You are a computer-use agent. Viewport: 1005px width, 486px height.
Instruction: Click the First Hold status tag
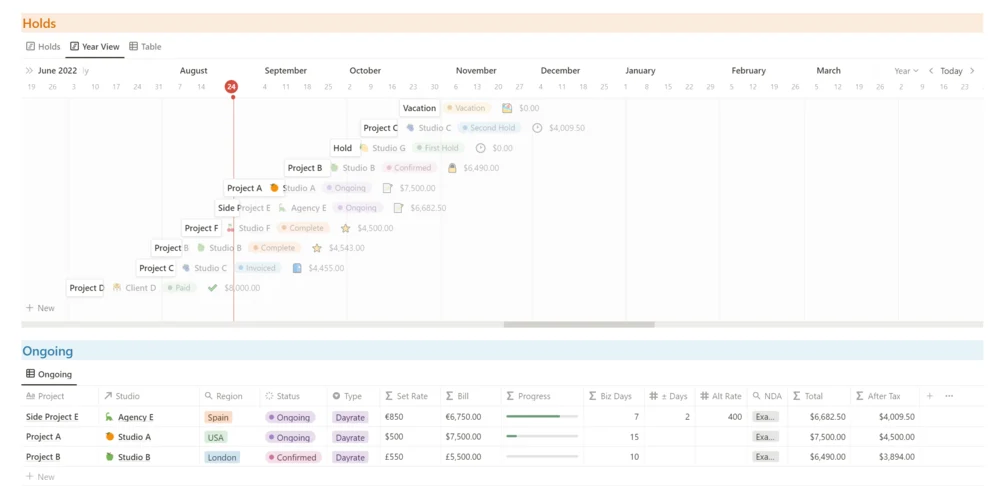click(x=438, y=148)
